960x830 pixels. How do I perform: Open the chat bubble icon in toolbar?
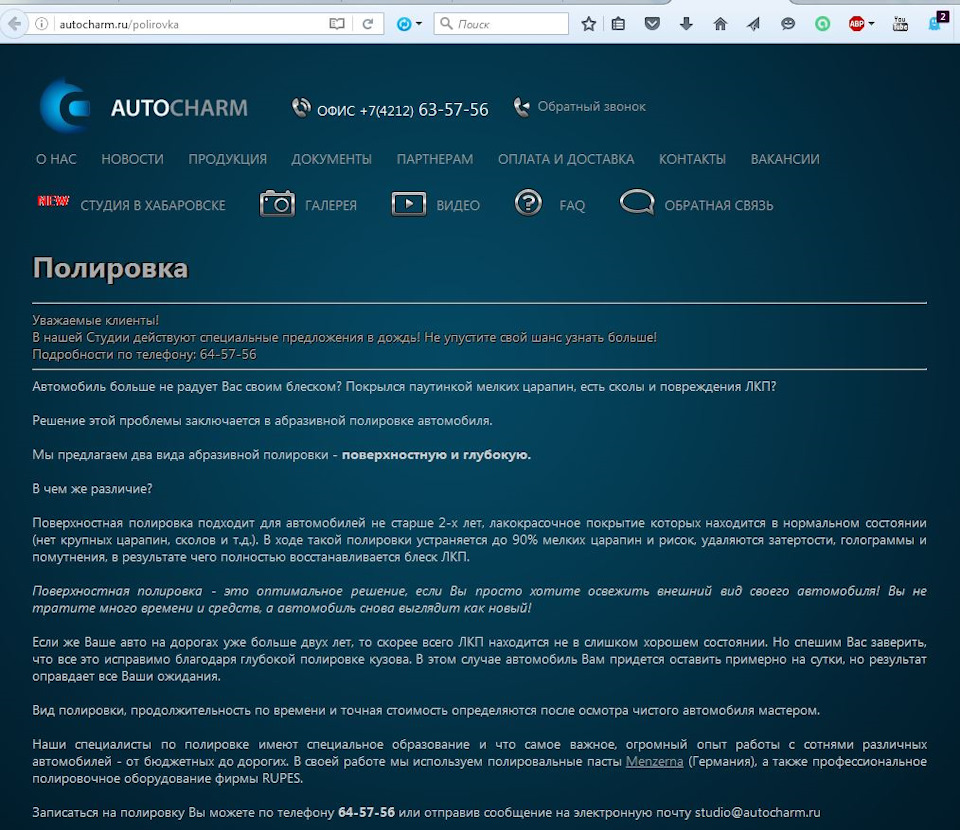click(x=788, y=24)
